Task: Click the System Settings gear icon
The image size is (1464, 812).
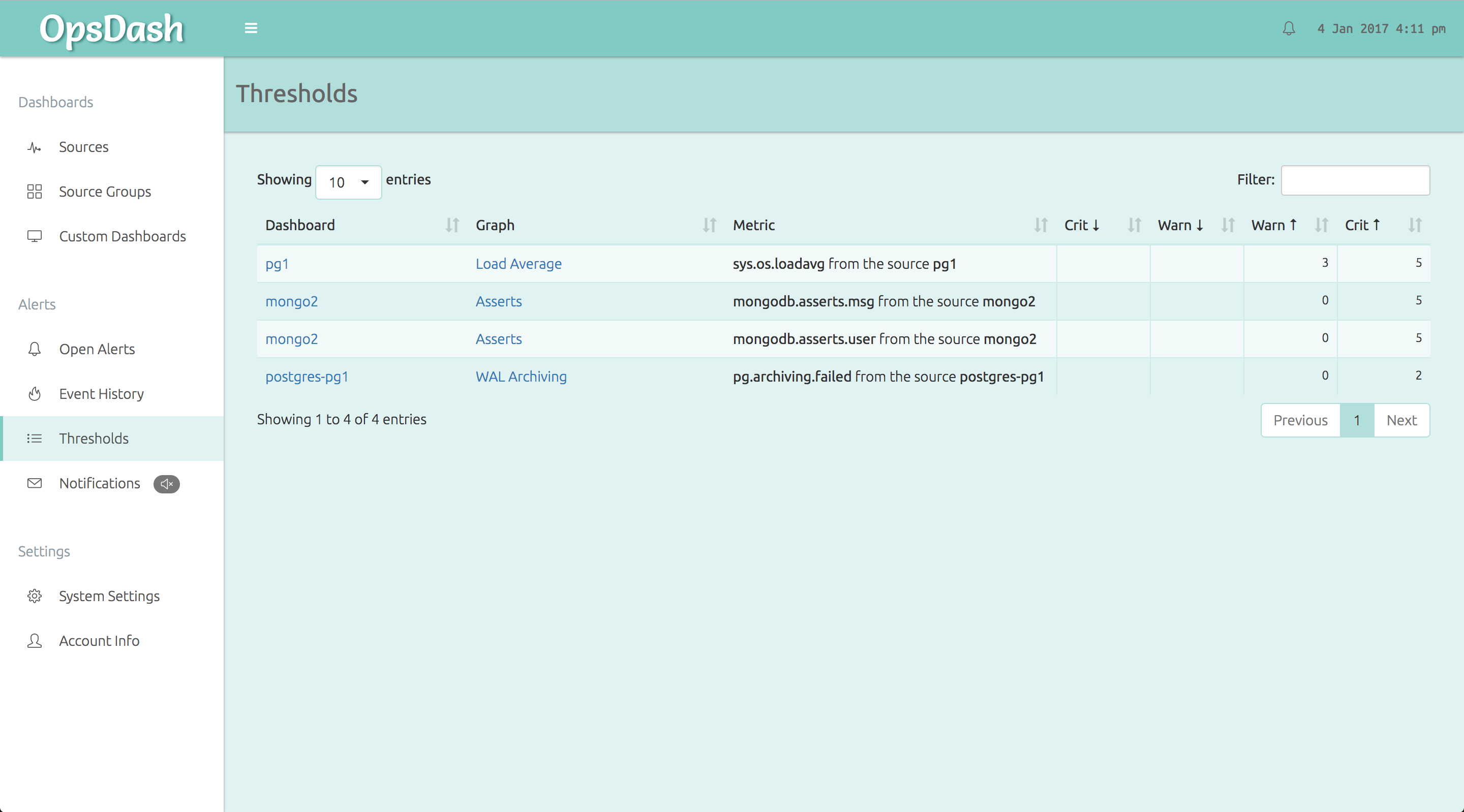Action: tap(35, 596)
